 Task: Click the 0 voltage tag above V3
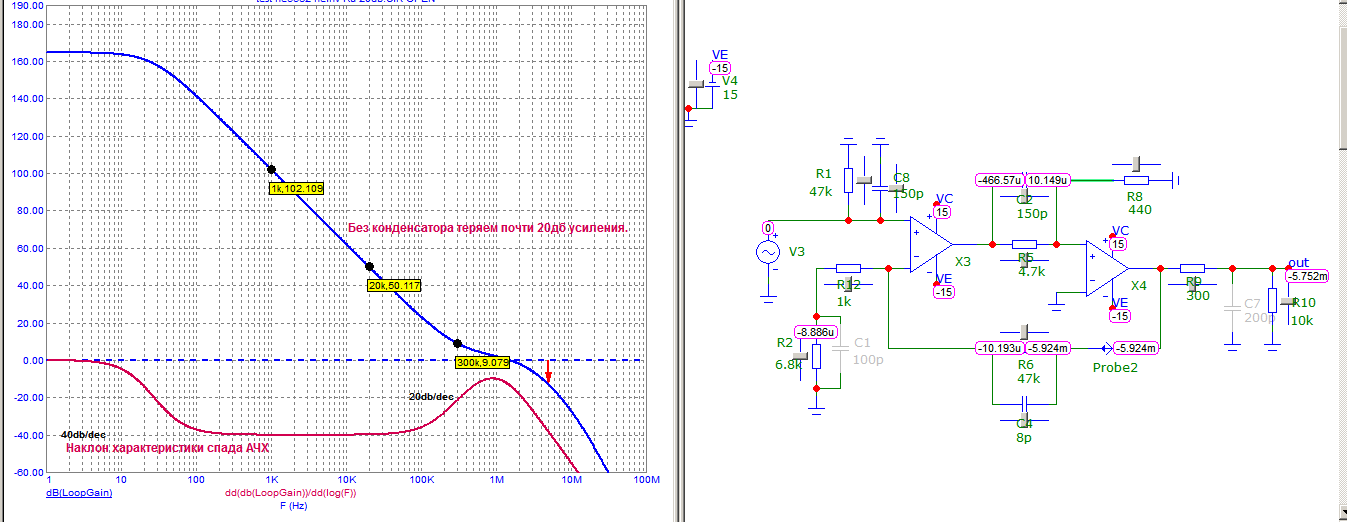(x=768, y=228)
